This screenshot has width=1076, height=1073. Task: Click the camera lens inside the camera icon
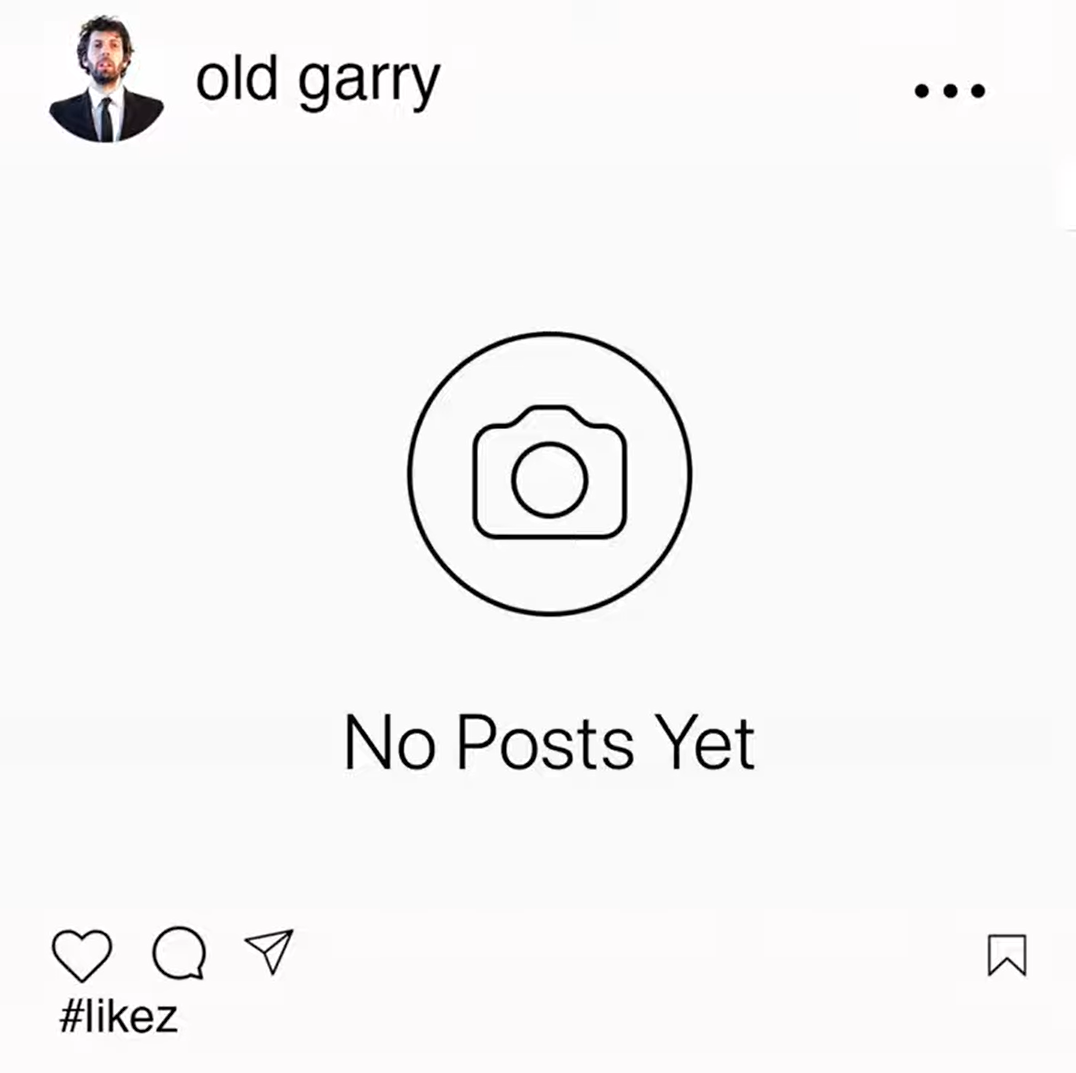coord(550,480)
